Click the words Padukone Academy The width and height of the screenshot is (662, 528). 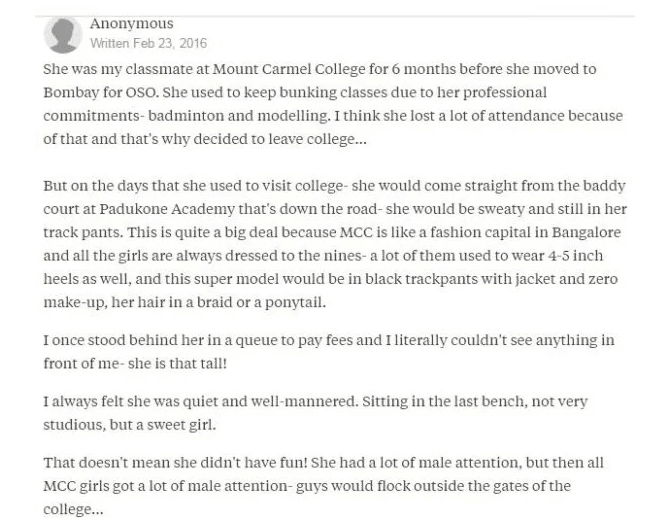coord(167,209)
